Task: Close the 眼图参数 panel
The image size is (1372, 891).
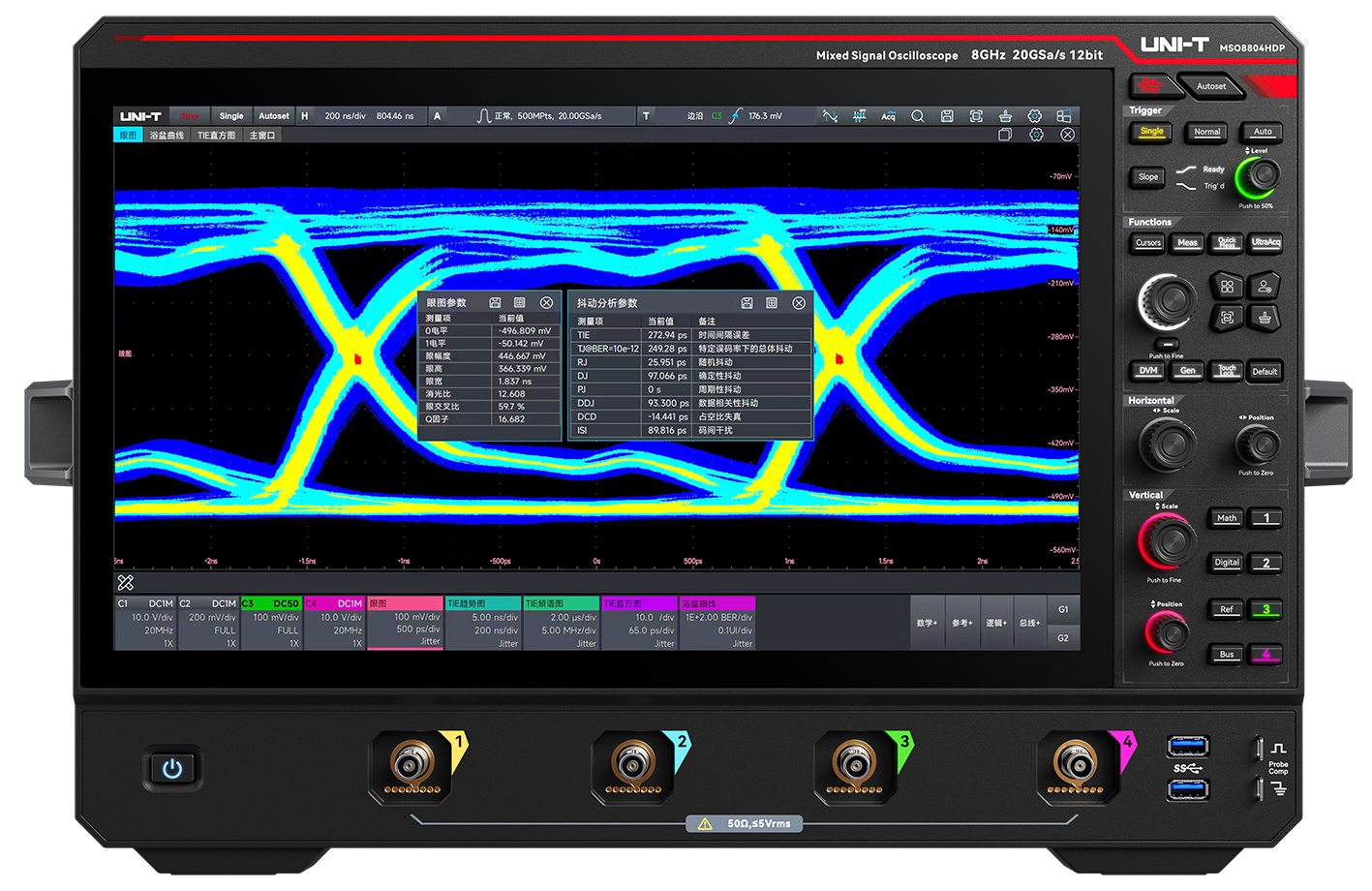Action: [546, 303]
